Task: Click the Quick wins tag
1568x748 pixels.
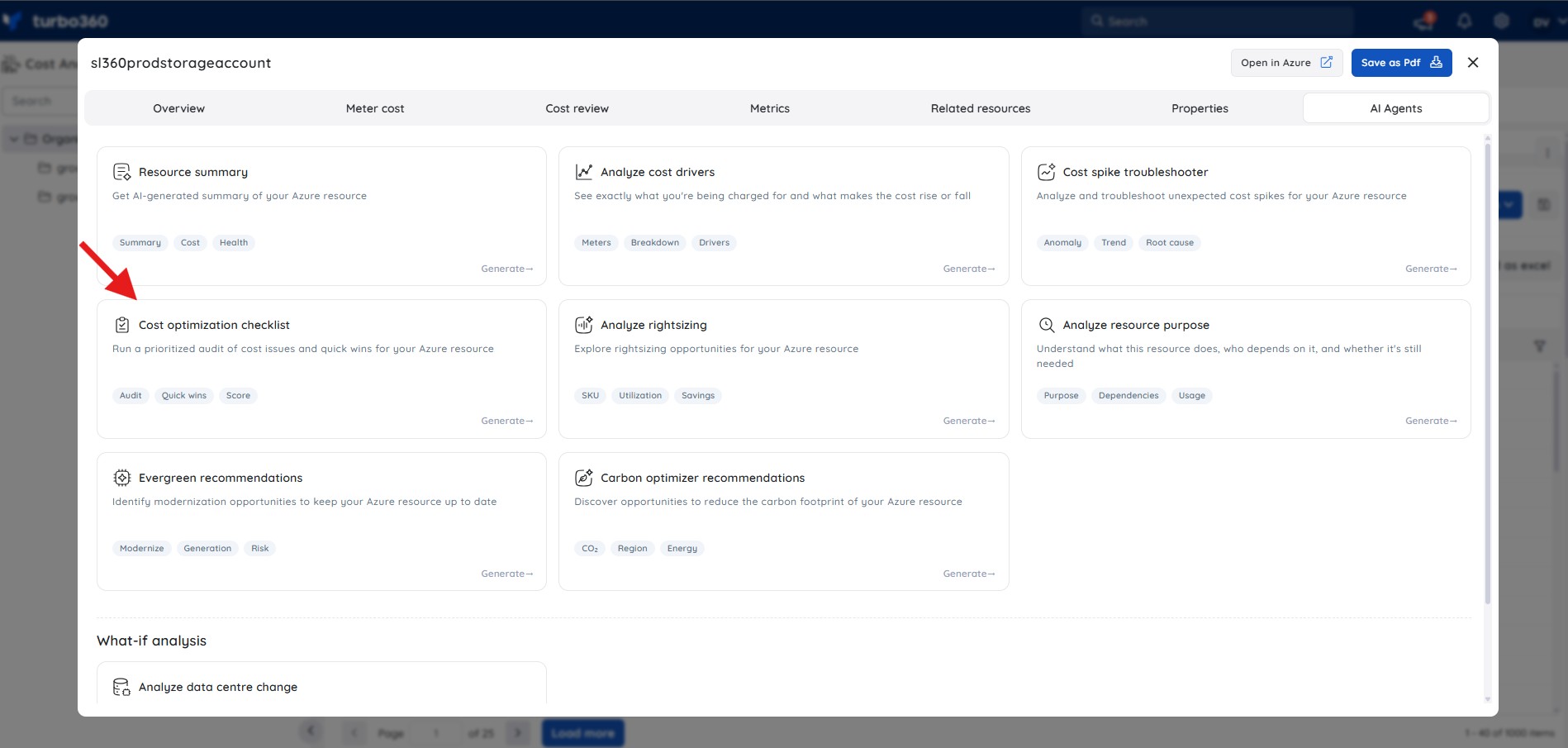Action: tap(184, 395)
